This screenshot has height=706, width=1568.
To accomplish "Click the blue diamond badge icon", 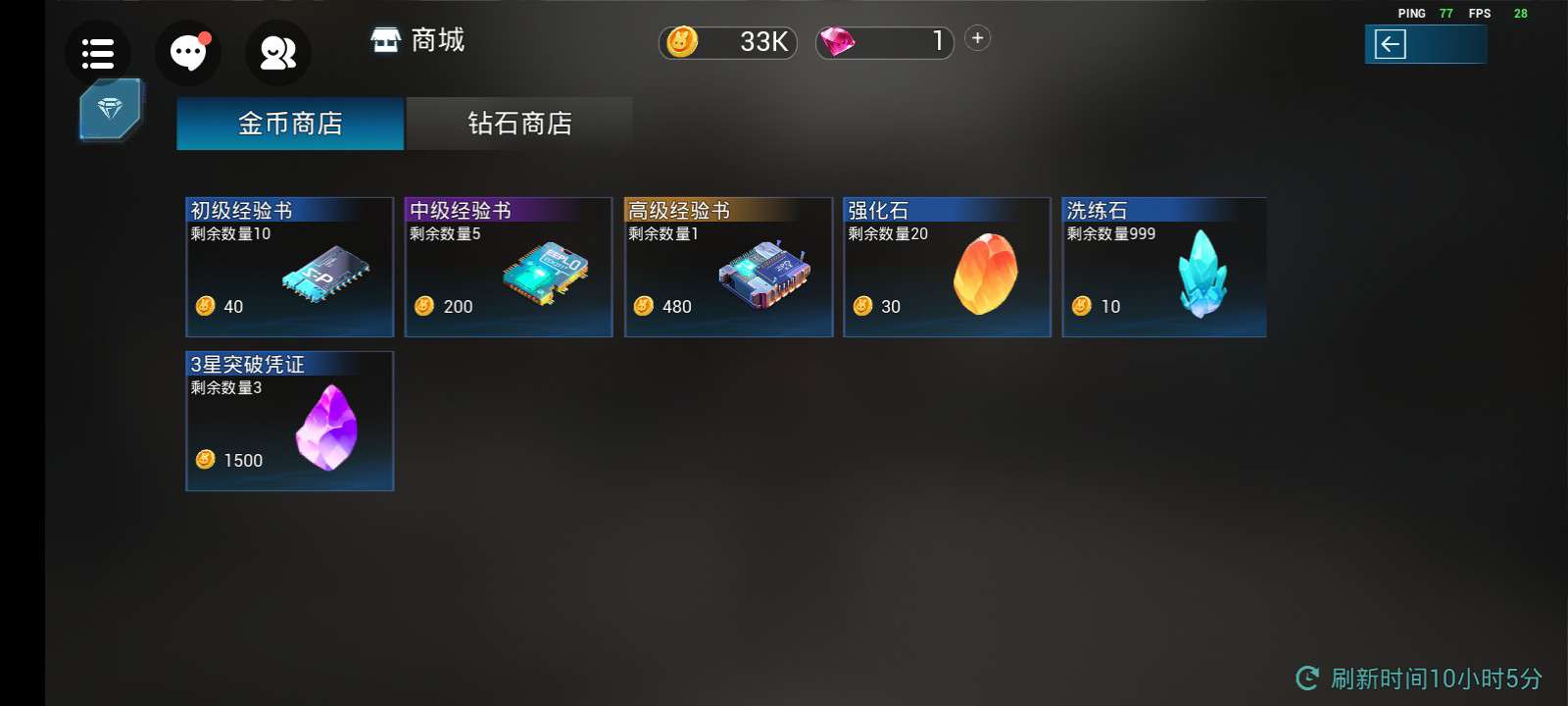I will [x=111, y=109].
